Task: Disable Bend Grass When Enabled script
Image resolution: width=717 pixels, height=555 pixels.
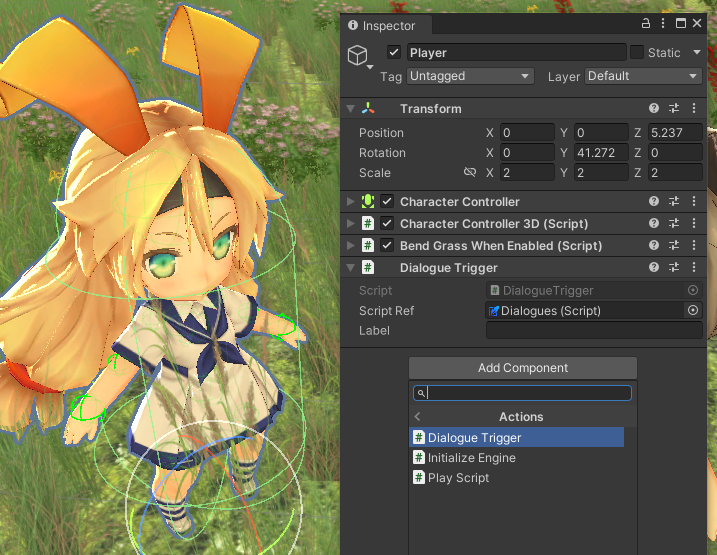Action: (x=387, y=245)
